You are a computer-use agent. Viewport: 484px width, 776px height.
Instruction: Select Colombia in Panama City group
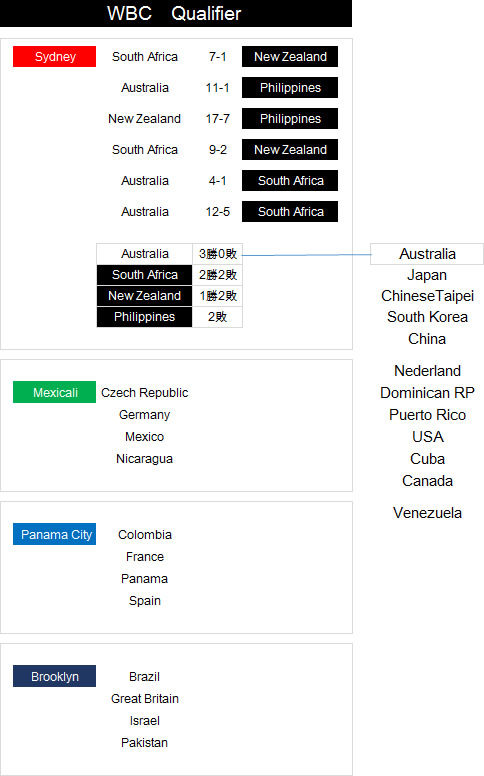(x=145, y=534)
